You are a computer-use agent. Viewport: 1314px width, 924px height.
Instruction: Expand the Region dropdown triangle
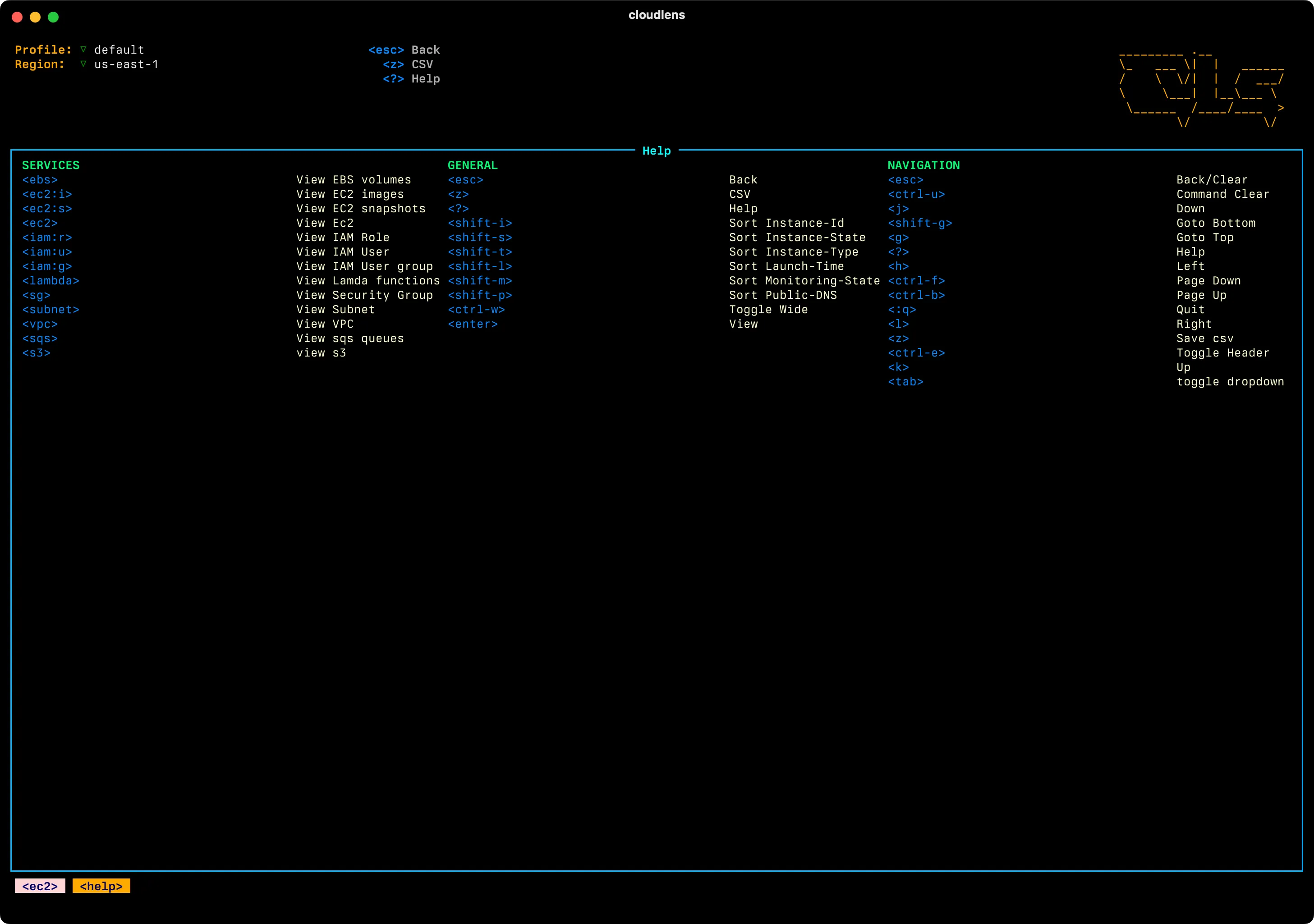click(83, 64)
